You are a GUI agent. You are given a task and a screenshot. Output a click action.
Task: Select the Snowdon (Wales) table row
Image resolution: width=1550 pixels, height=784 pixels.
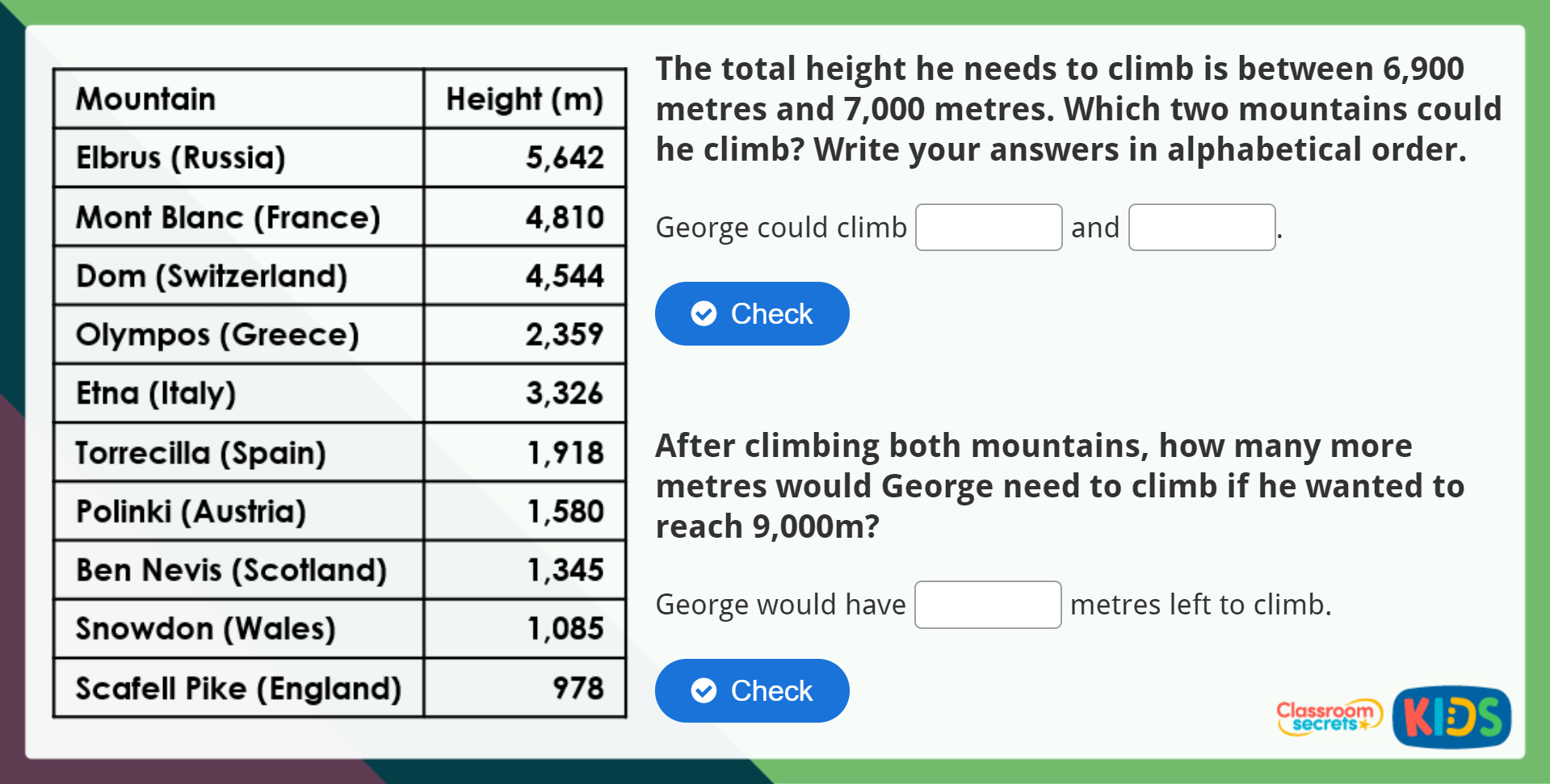click(x=339, y=629)
